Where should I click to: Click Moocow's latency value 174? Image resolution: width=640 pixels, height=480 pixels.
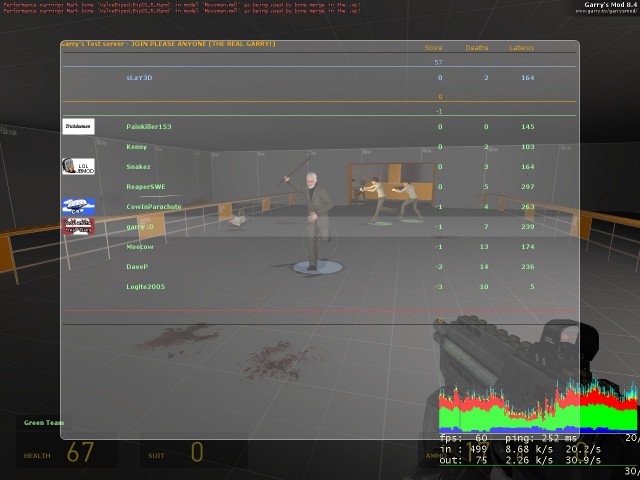(527, 247)
